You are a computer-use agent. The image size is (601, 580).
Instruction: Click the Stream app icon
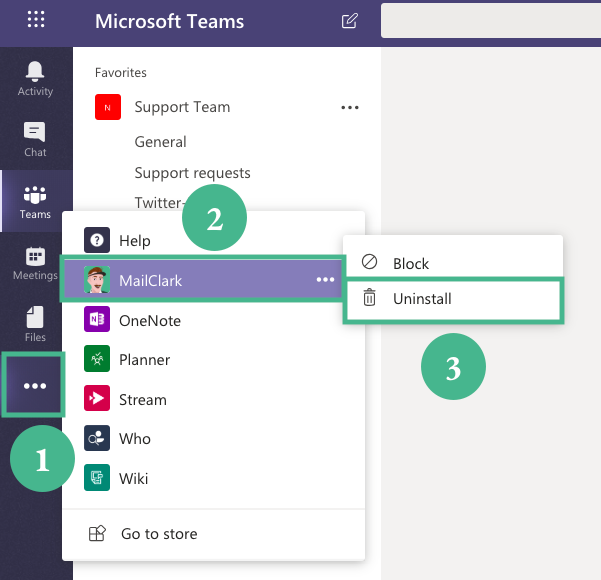[97, 398]
